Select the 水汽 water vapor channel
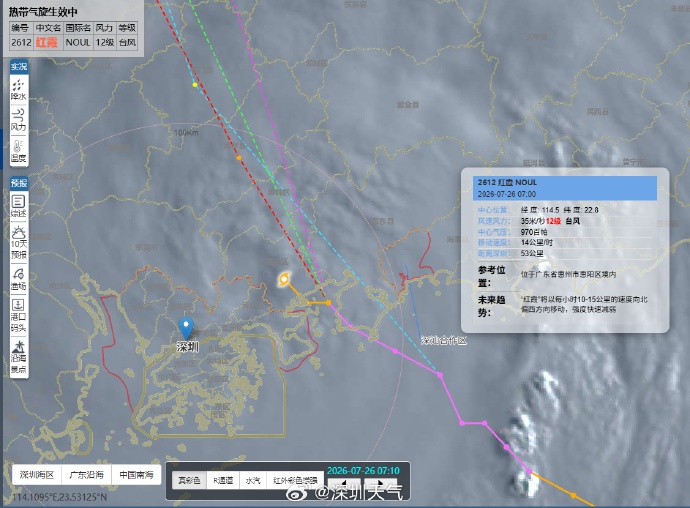This screenshot has height=508, width=690. pyautogui.click(x=253, y=480)
